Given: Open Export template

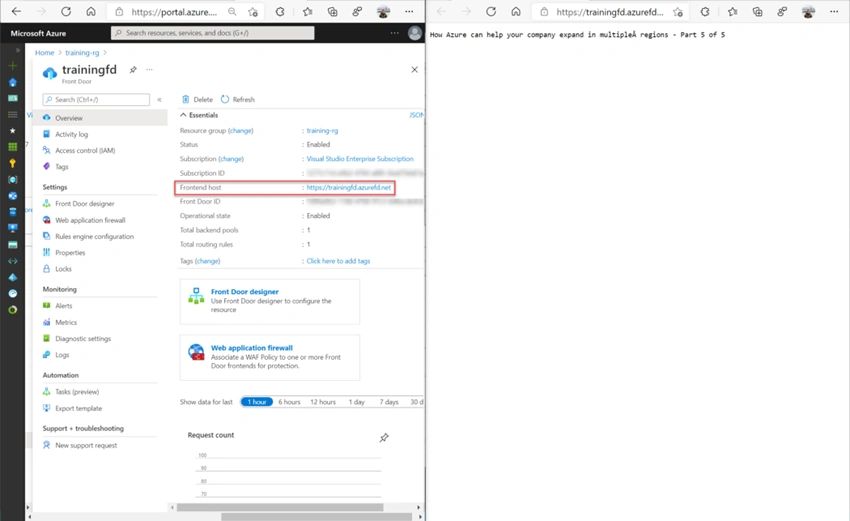Looking at the screenshot, I should pos(78,409).
